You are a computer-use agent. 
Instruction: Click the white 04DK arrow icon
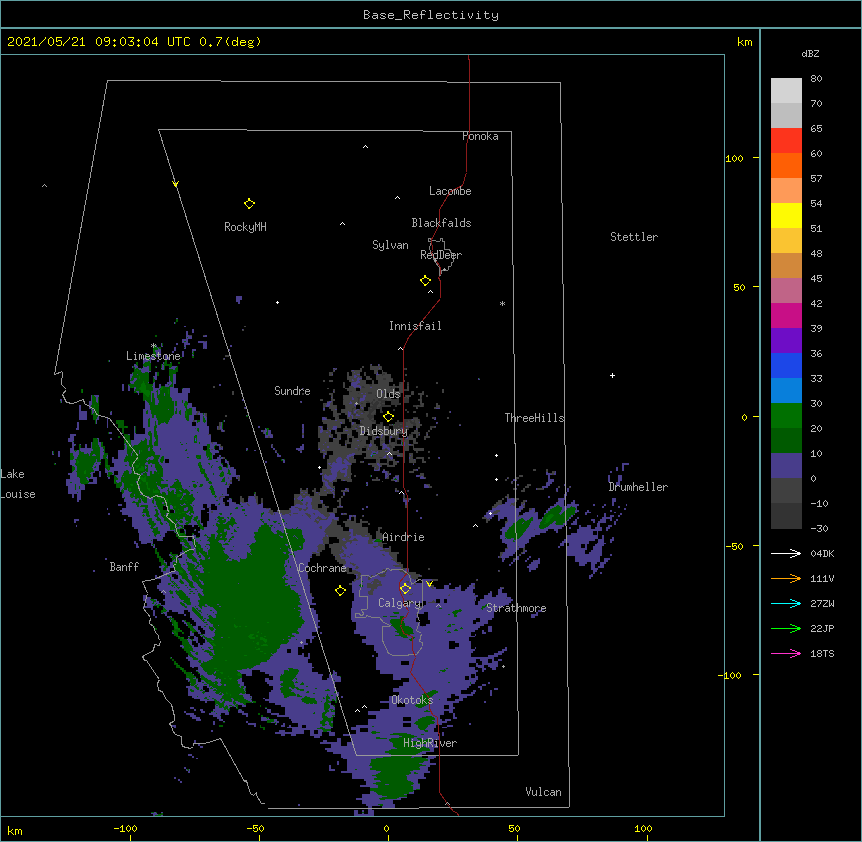point(786,553)
